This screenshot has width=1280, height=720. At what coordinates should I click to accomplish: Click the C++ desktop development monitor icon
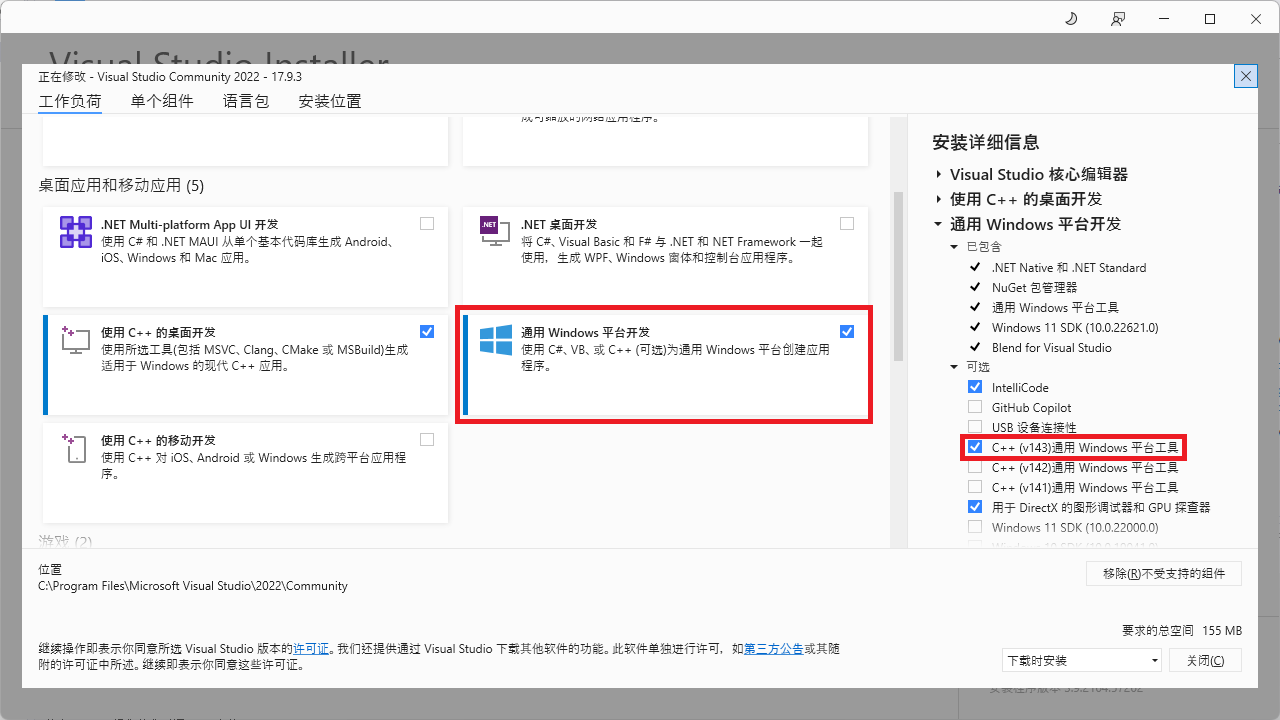[77, 340]
